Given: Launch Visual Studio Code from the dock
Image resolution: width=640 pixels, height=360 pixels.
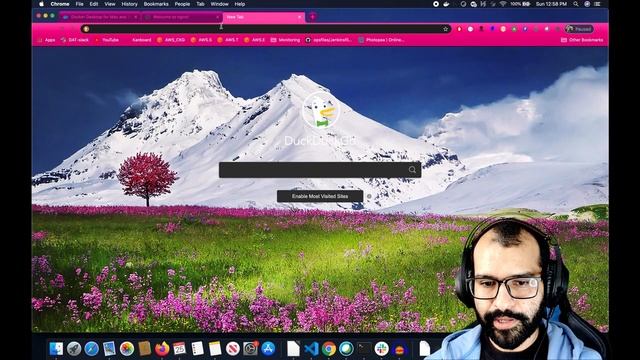Looking at the screenshot, I should (x=311, y=349).
